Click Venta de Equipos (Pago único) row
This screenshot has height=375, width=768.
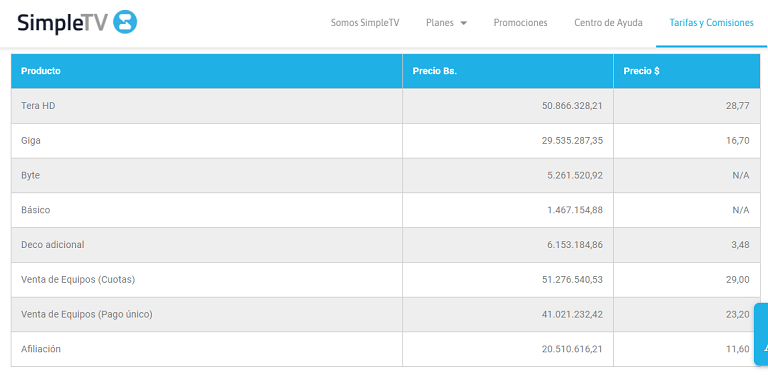385,314
